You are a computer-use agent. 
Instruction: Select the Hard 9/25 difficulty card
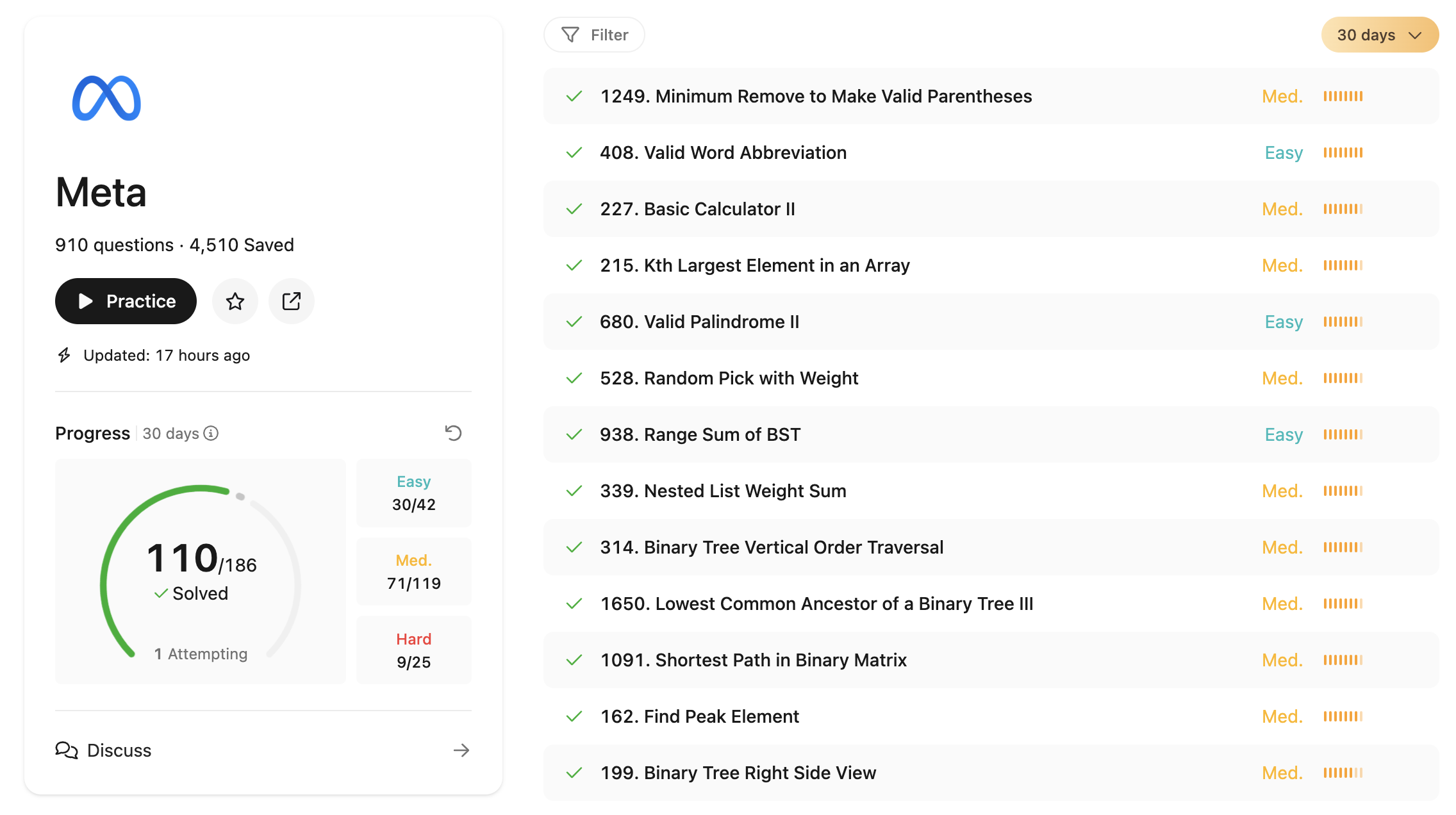coord(414,650)
